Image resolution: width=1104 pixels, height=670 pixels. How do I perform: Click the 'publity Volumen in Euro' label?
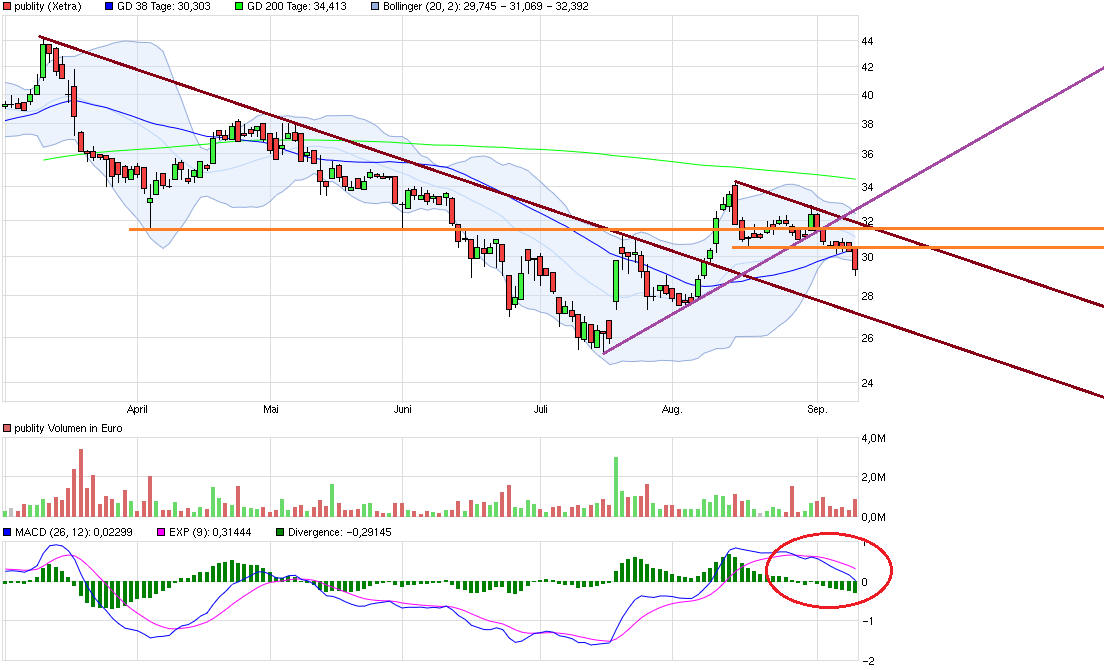point(68,428)
